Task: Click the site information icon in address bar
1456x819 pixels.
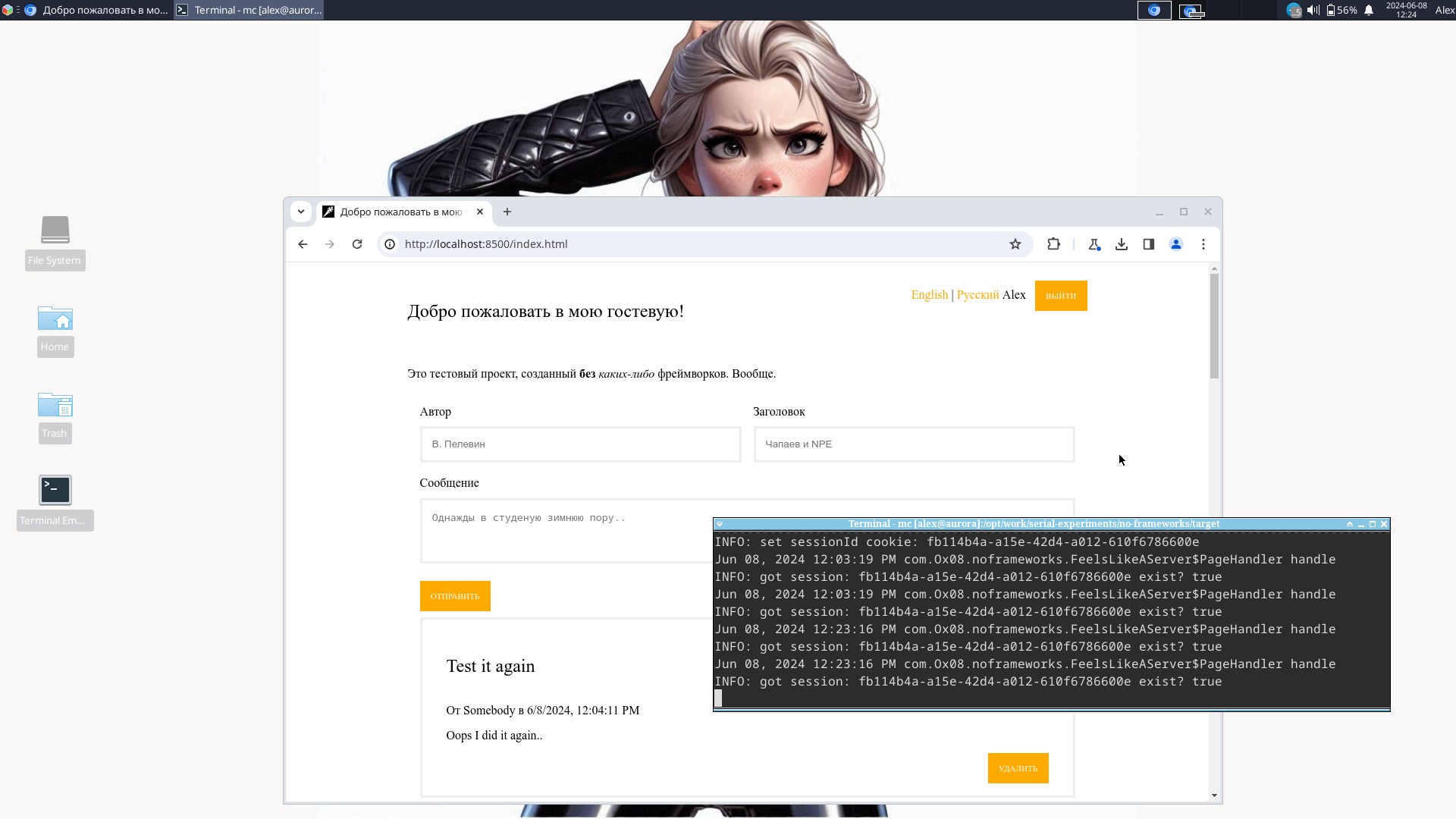Action: [390, 244]
